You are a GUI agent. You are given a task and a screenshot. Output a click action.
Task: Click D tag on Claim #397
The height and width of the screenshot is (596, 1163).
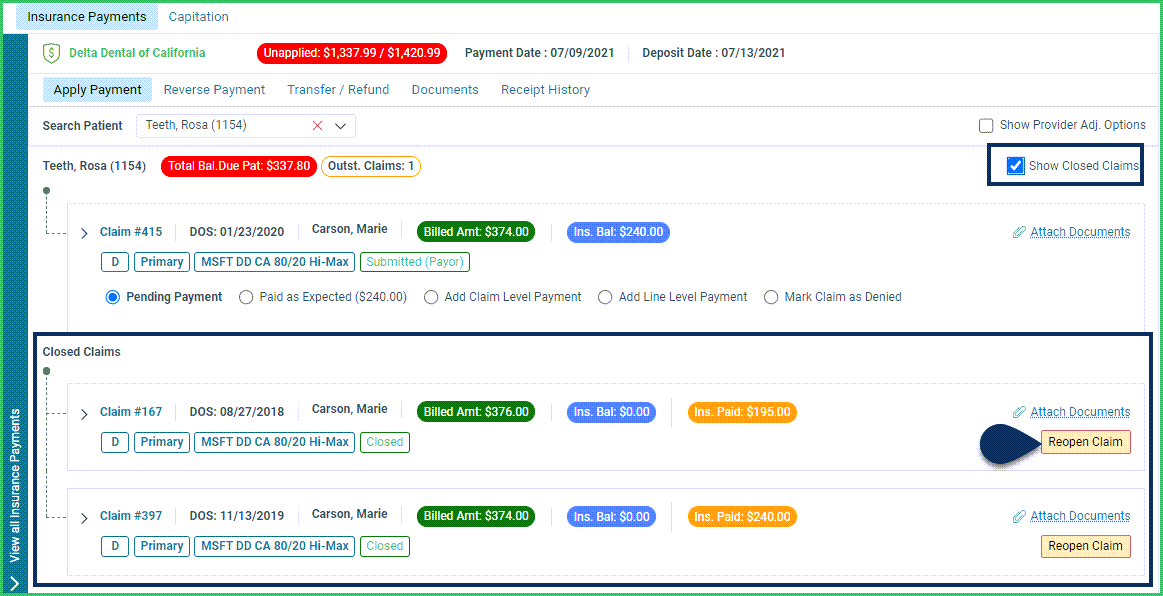[x=115, y=546]
